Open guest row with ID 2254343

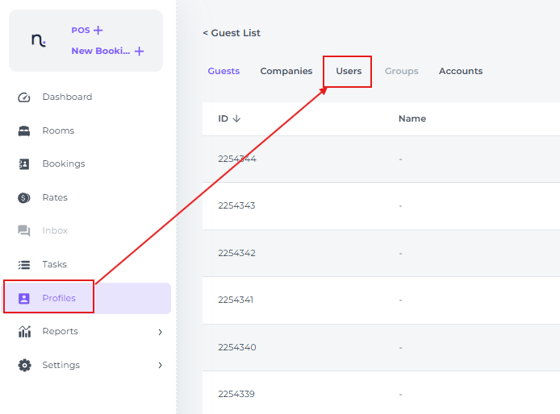[381, 206]
